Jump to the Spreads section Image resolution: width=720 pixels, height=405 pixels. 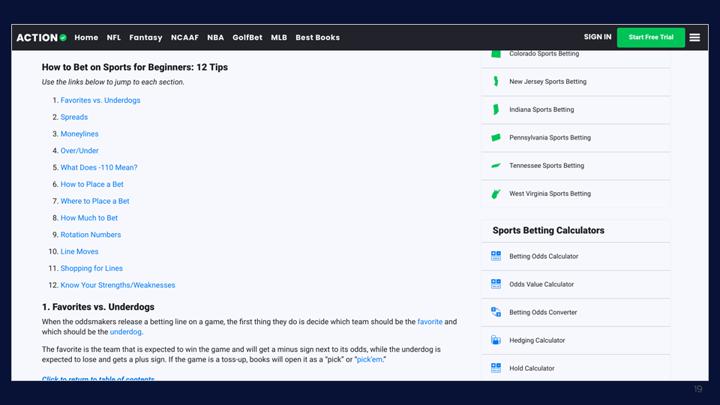coord(74,117)
